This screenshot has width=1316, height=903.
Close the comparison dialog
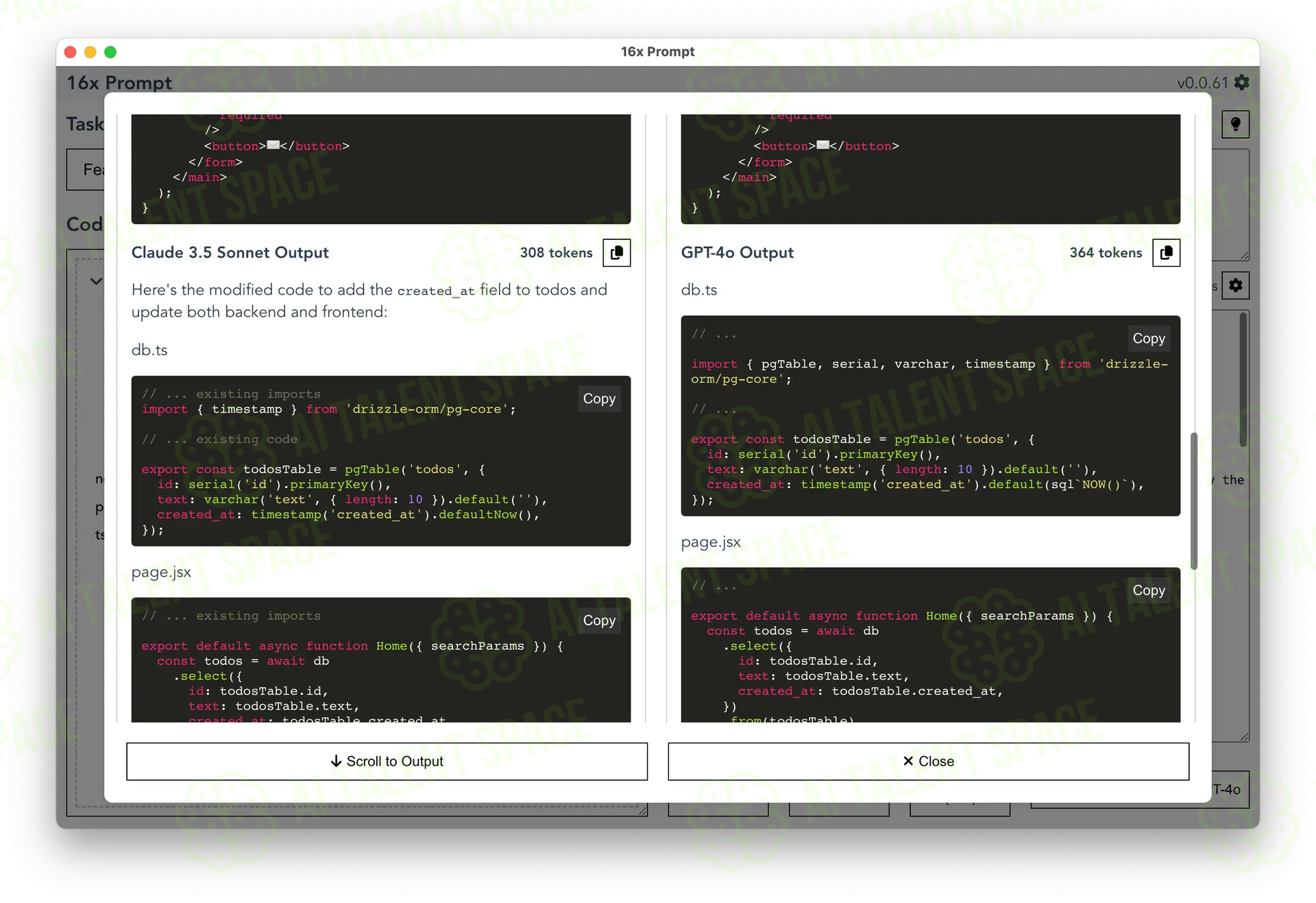tap(928, 761)
